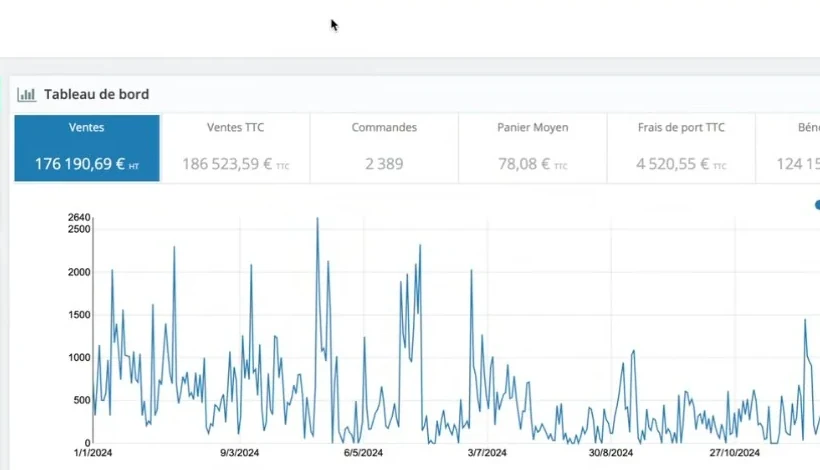
Task: Click the highest sales peak near 2640
Action: point(317,219)
